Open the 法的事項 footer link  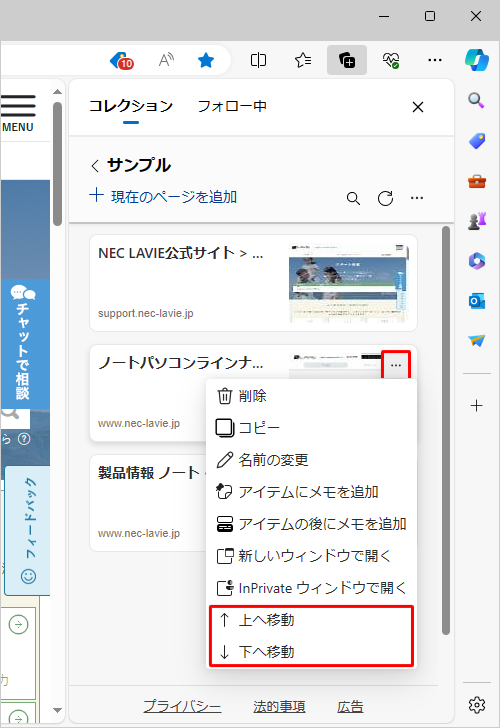279,706
